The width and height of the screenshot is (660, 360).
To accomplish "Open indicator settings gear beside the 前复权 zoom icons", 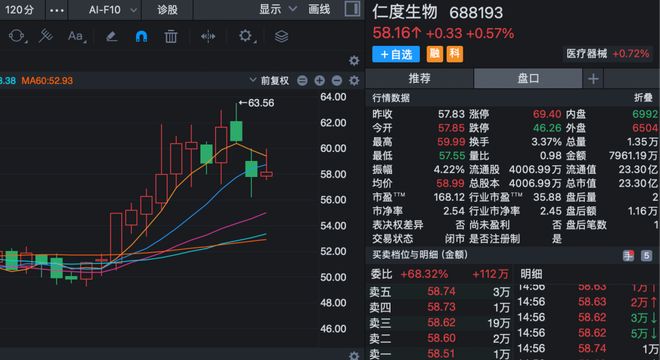I will (354, 80).
